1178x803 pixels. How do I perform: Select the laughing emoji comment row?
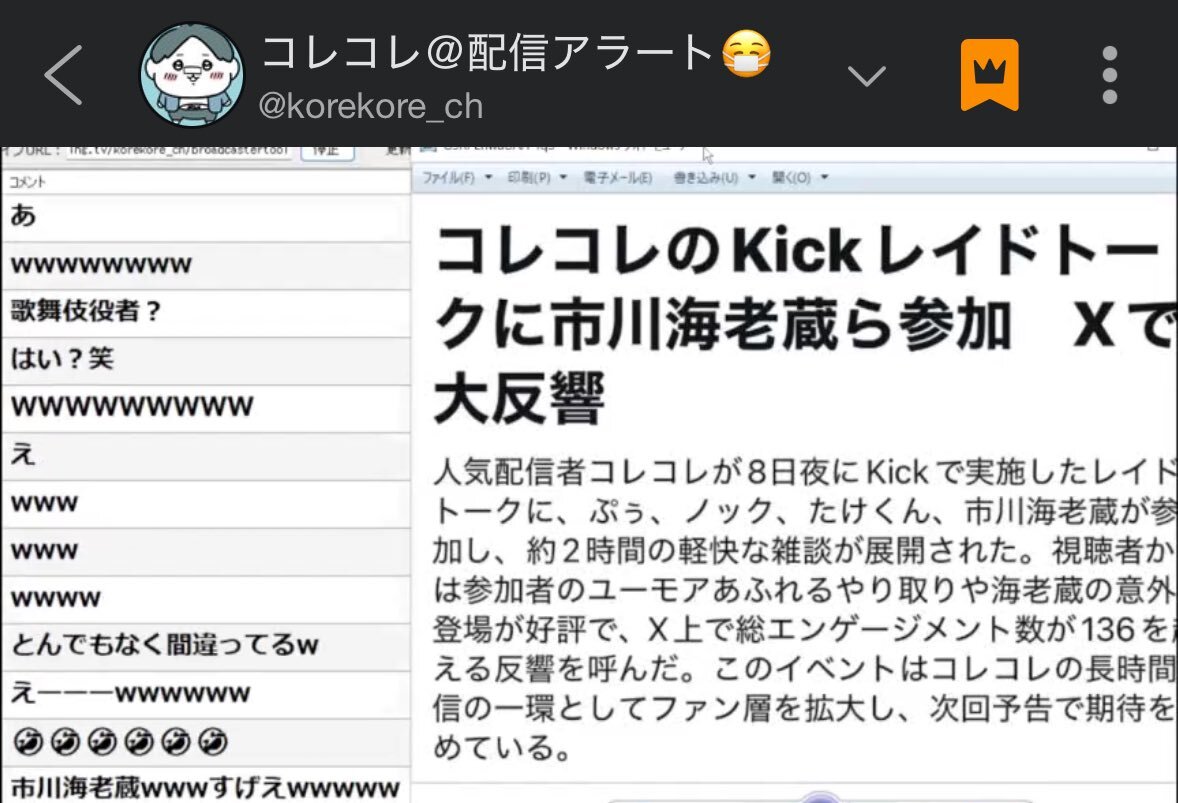click(x=206, y=742)
